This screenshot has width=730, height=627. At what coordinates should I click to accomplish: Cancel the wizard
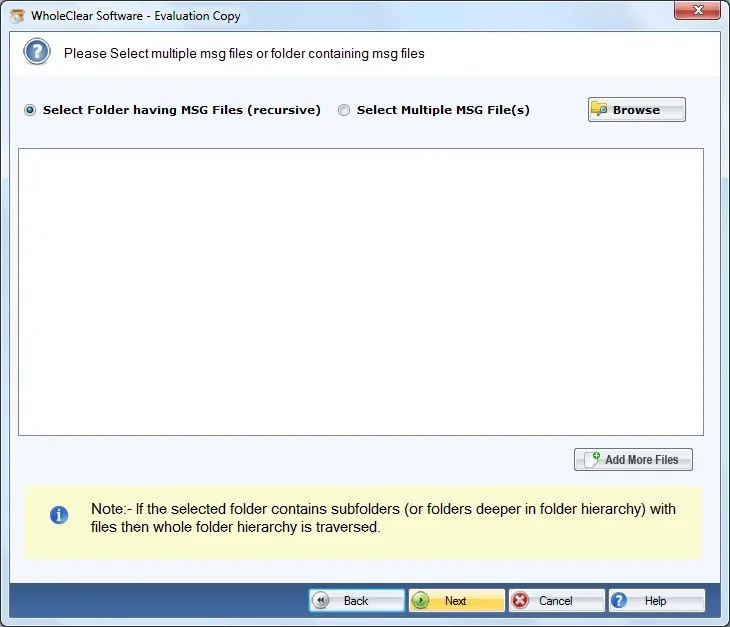tap(556, 600)
